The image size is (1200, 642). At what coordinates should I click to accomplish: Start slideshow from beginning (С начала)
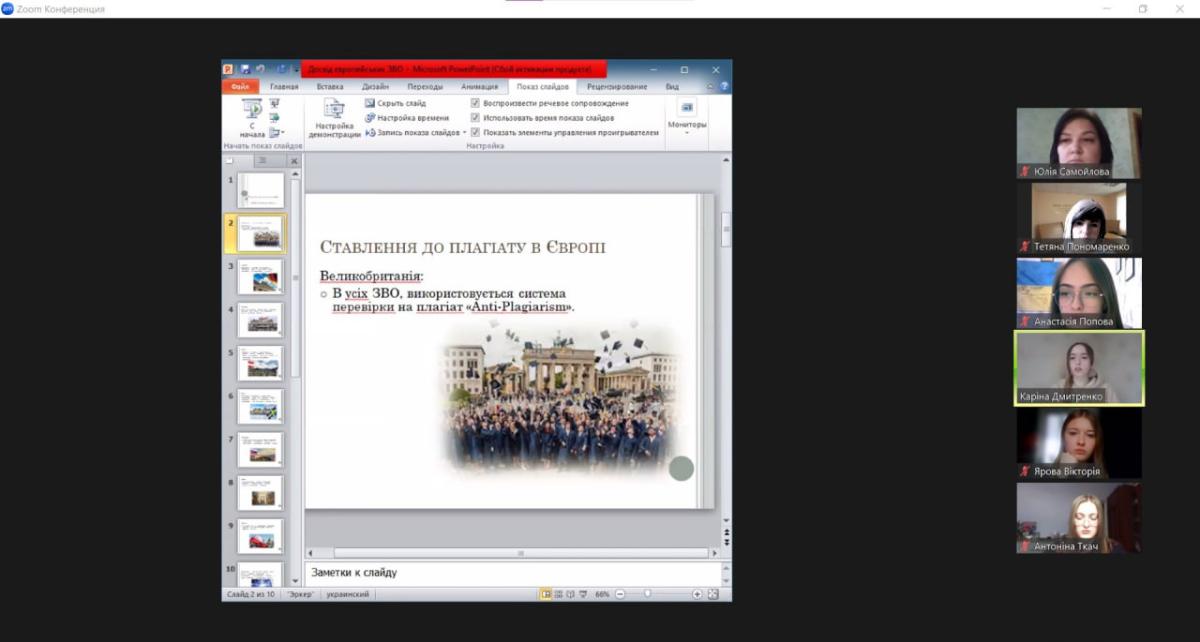click(251, 118)
